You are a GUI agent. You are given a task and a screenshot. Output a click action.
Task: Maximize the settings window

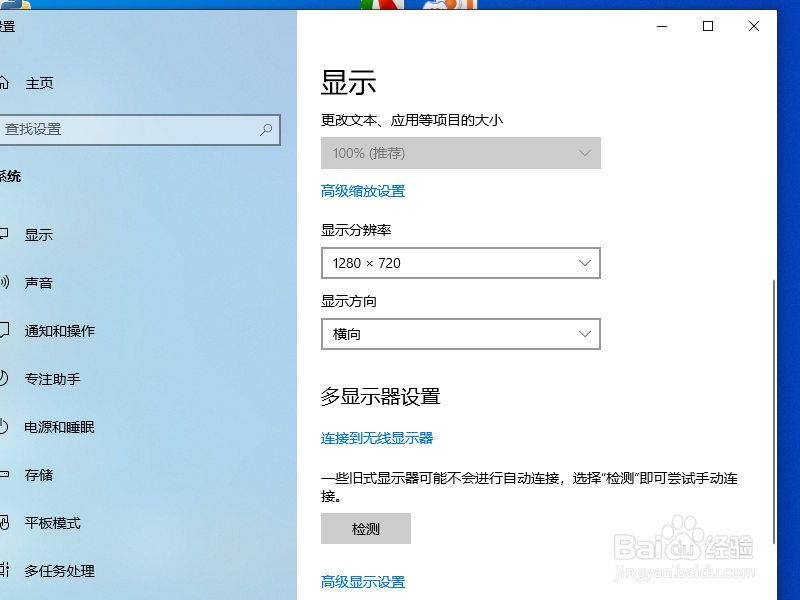708,26
